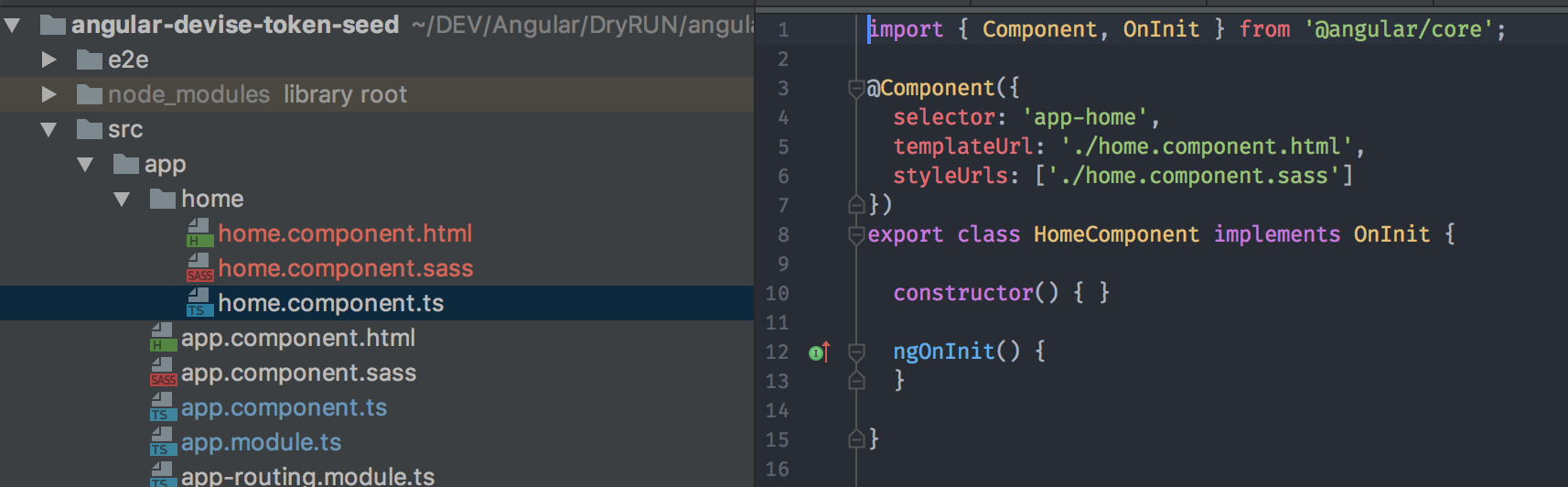Click the node_modules folder icon
This screenshot has height=487, width=1568.
(x=90, y=94)
